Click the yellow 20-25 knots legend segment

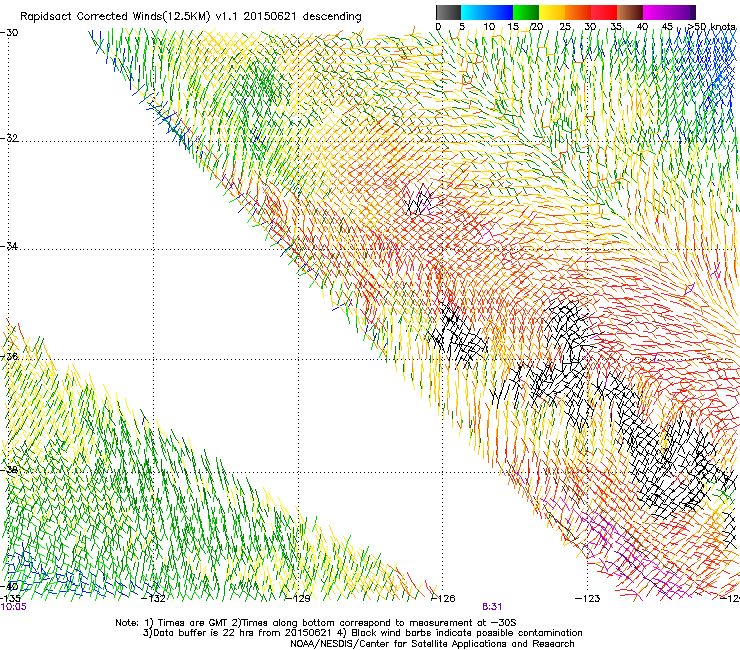[x=552, y=12]
